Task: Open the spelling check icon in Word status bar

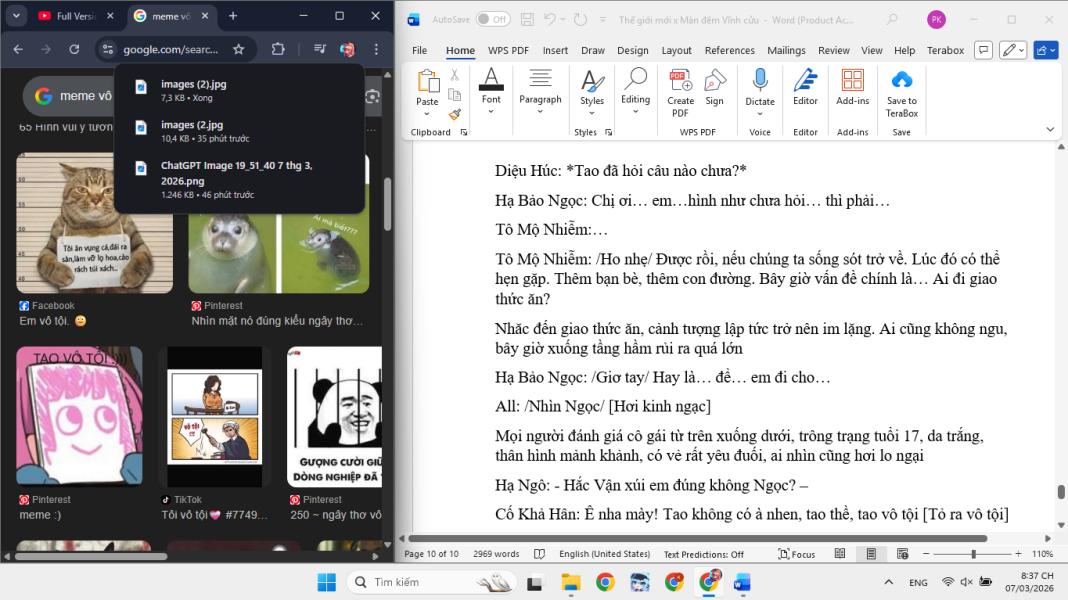Action: click(539, 554)
